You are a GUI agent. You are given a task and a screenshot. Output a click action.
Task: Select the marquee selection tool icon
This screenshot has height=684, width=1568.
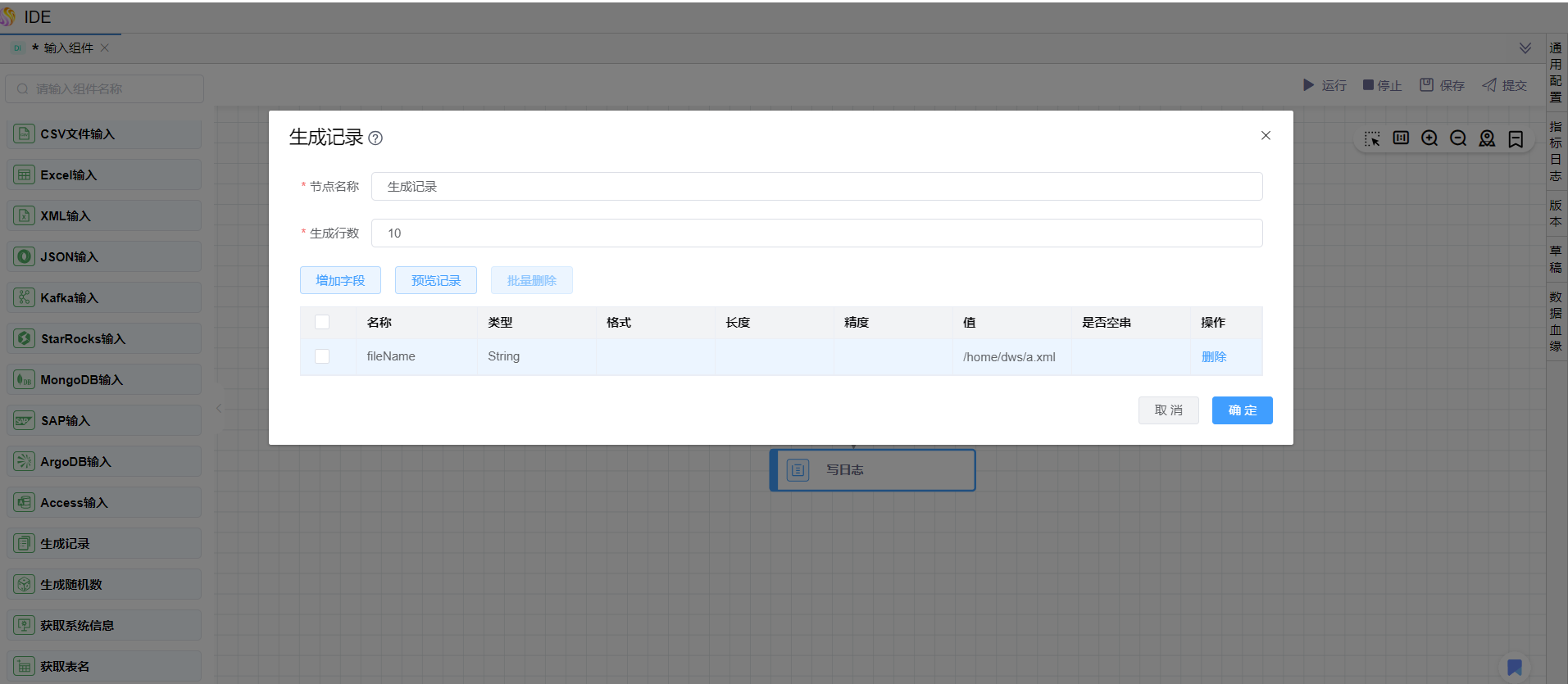[1372, 138]
